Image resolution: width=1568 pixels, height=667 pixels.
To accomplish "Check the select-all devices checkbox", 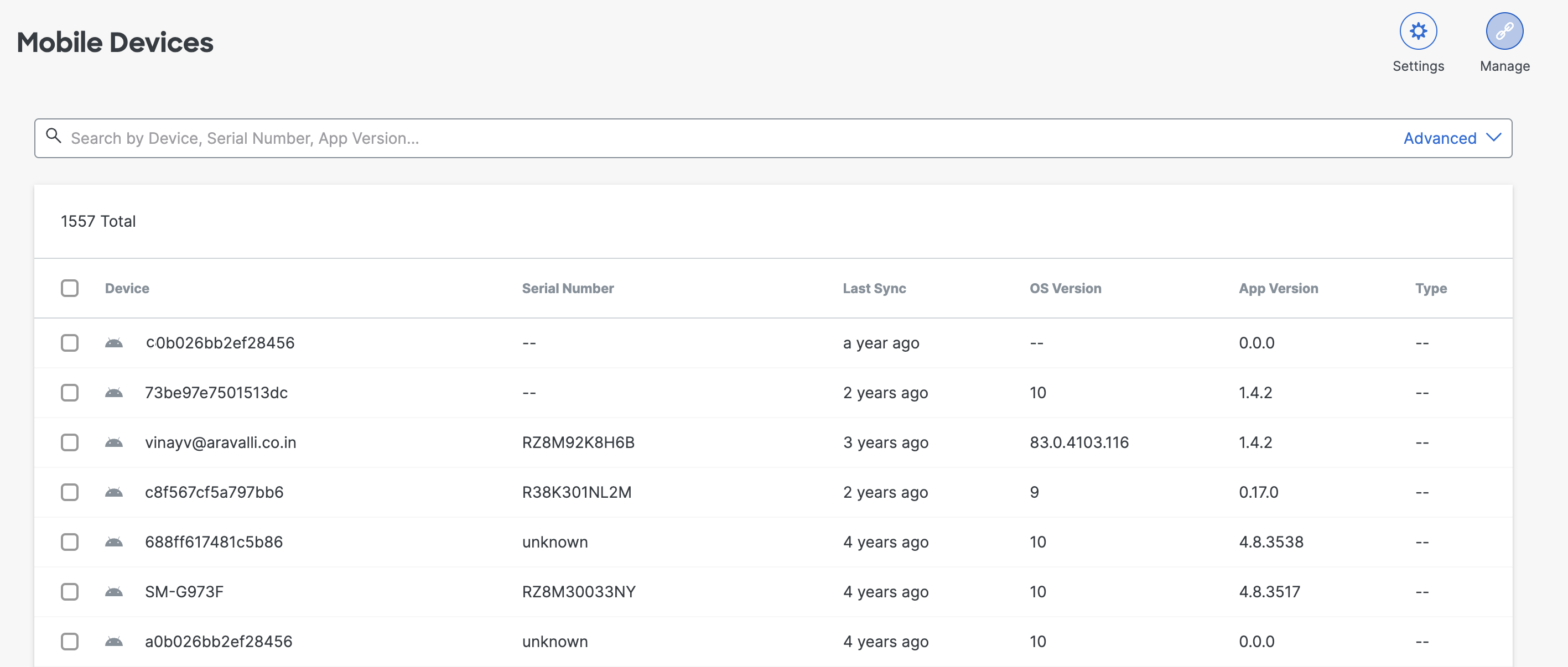I will click(x=70, y=289).
